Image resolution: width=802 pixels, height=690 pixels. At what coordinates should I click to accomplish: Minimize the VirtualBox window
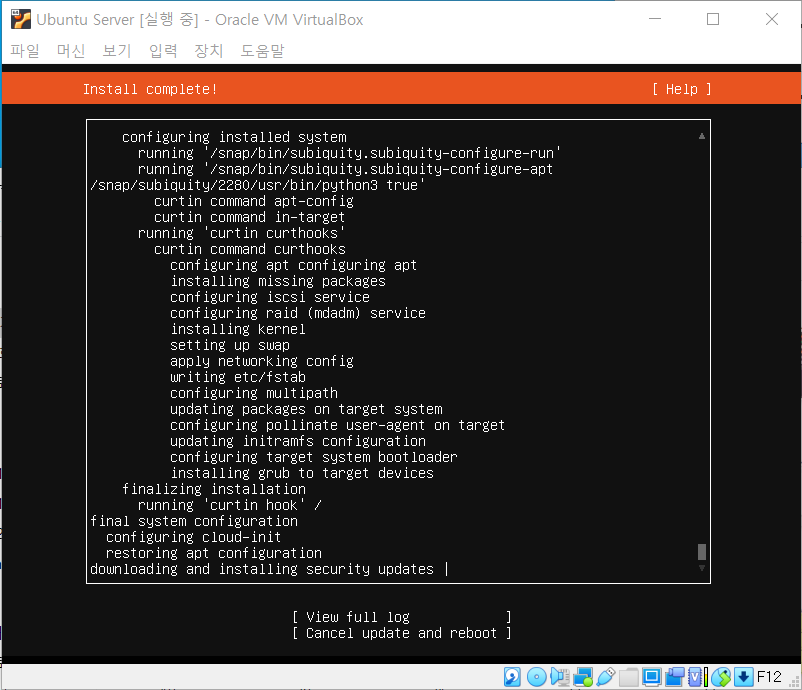(x=655, y=19)
